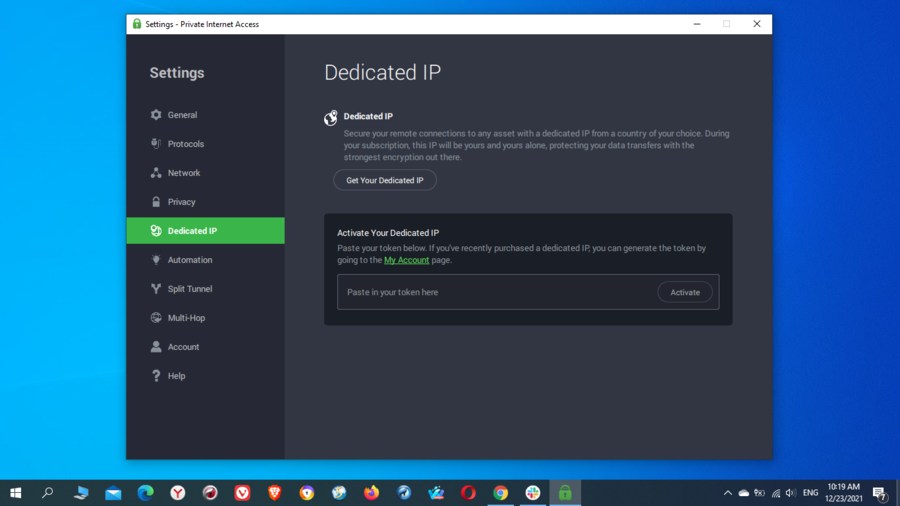Click the Private Internet Access taskbar icon
900x506 pixels.
click(x=565, y=493)
